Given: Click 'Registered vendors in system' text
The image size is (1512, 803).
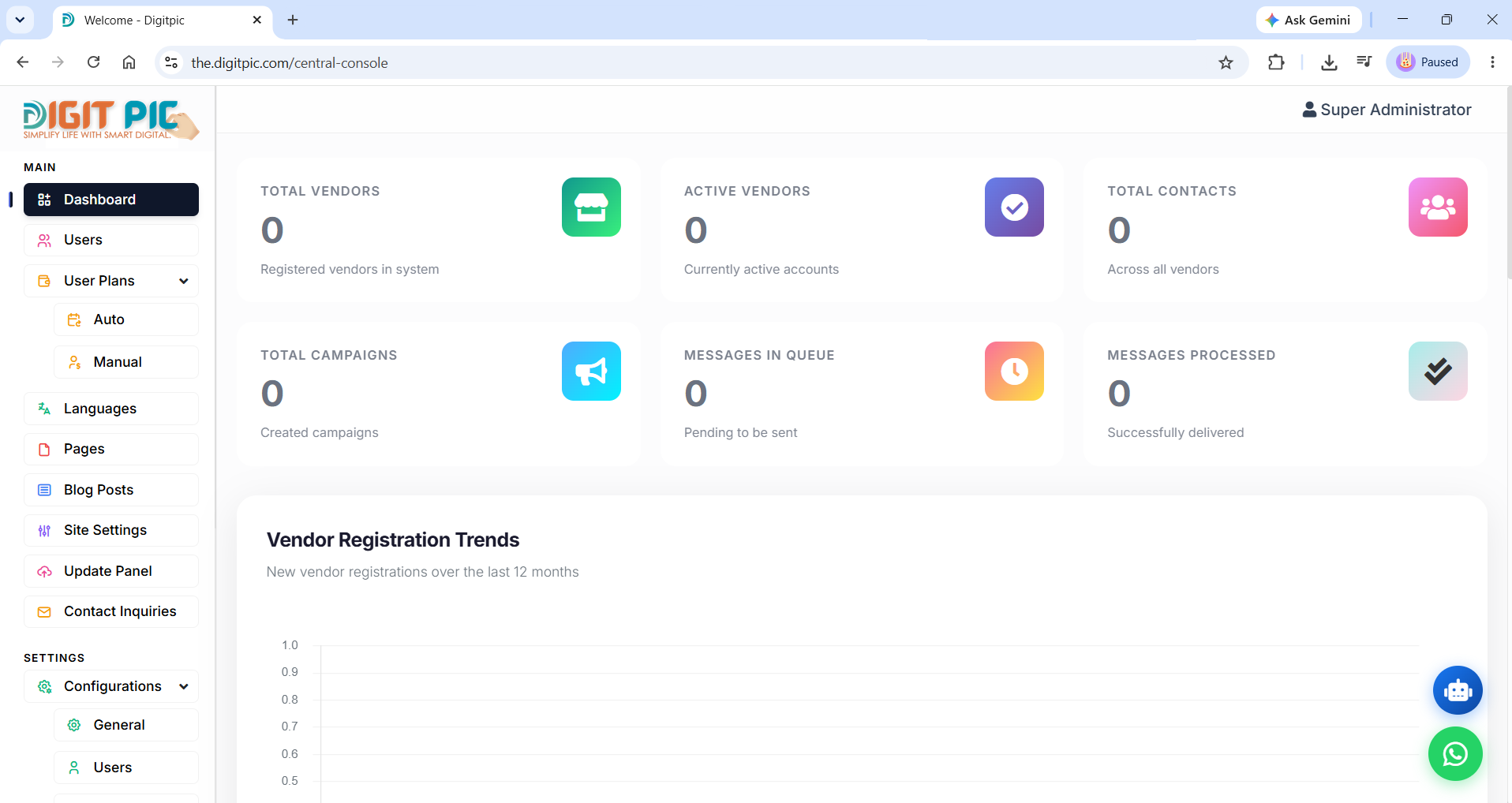Looking at the screenshot, I should click(x=350, y=269).
